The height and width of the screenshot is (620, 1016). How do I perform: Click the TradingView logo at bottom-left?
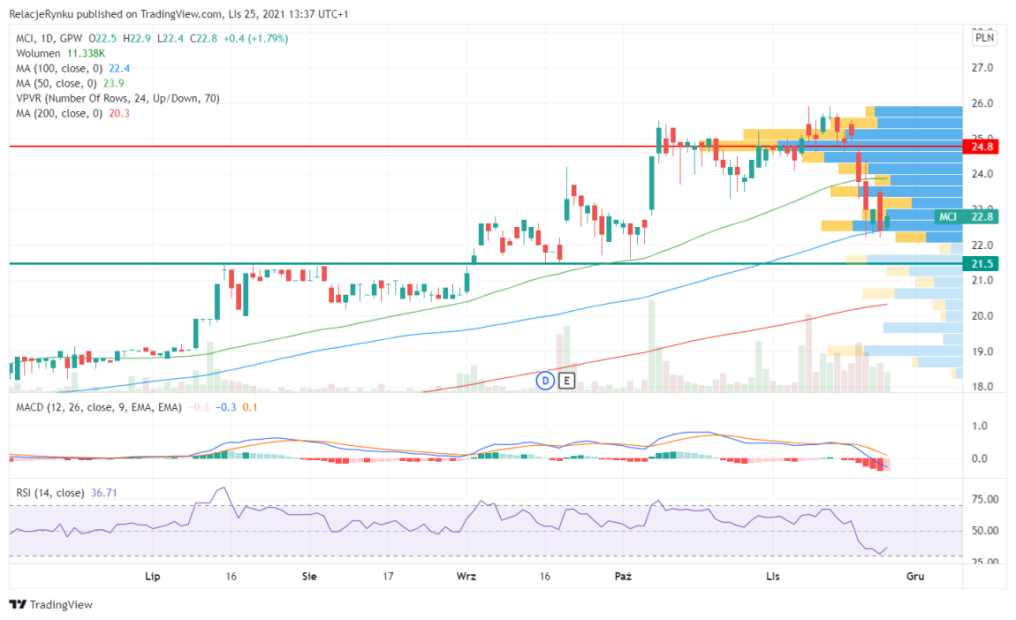pyautogui.click(x=51, y=604)
